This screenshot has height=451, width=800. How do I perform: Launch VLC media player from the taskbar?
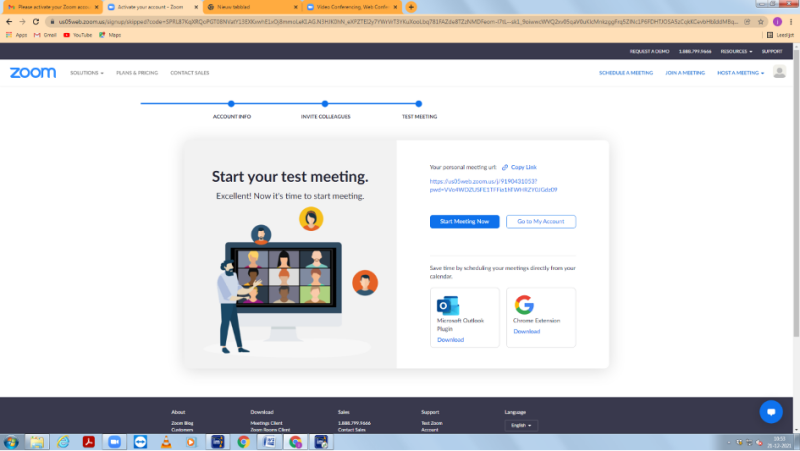coord(166,442)
